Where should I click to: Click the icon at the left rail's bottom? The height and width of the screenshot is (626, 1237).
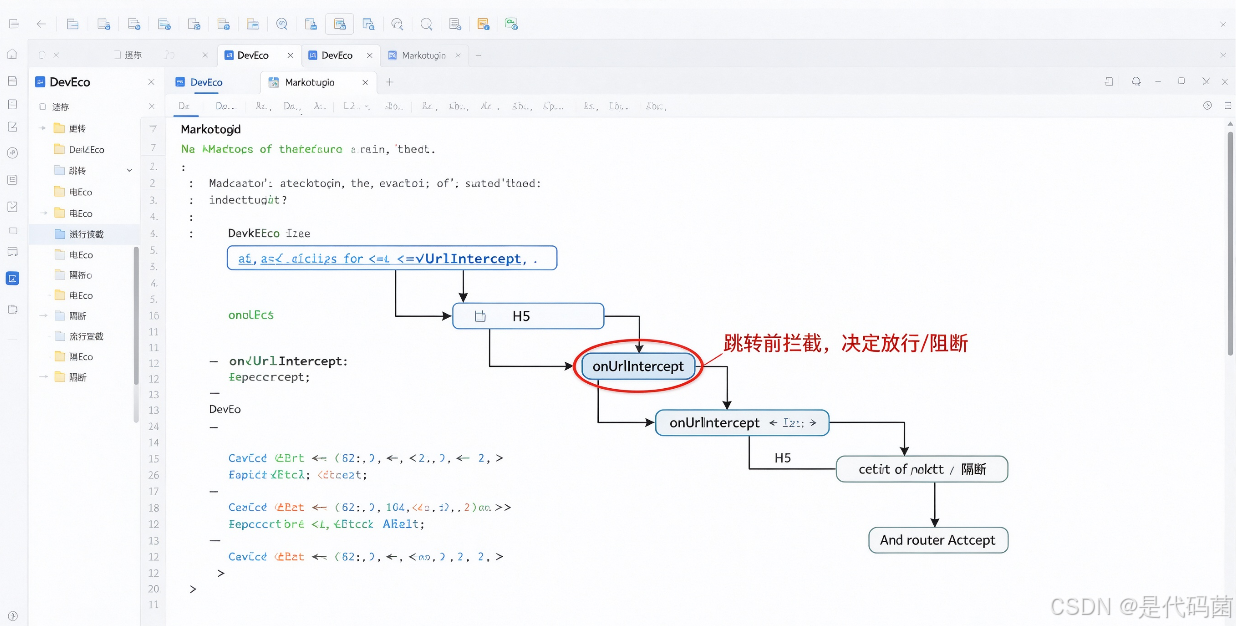[x=12, y=616]
